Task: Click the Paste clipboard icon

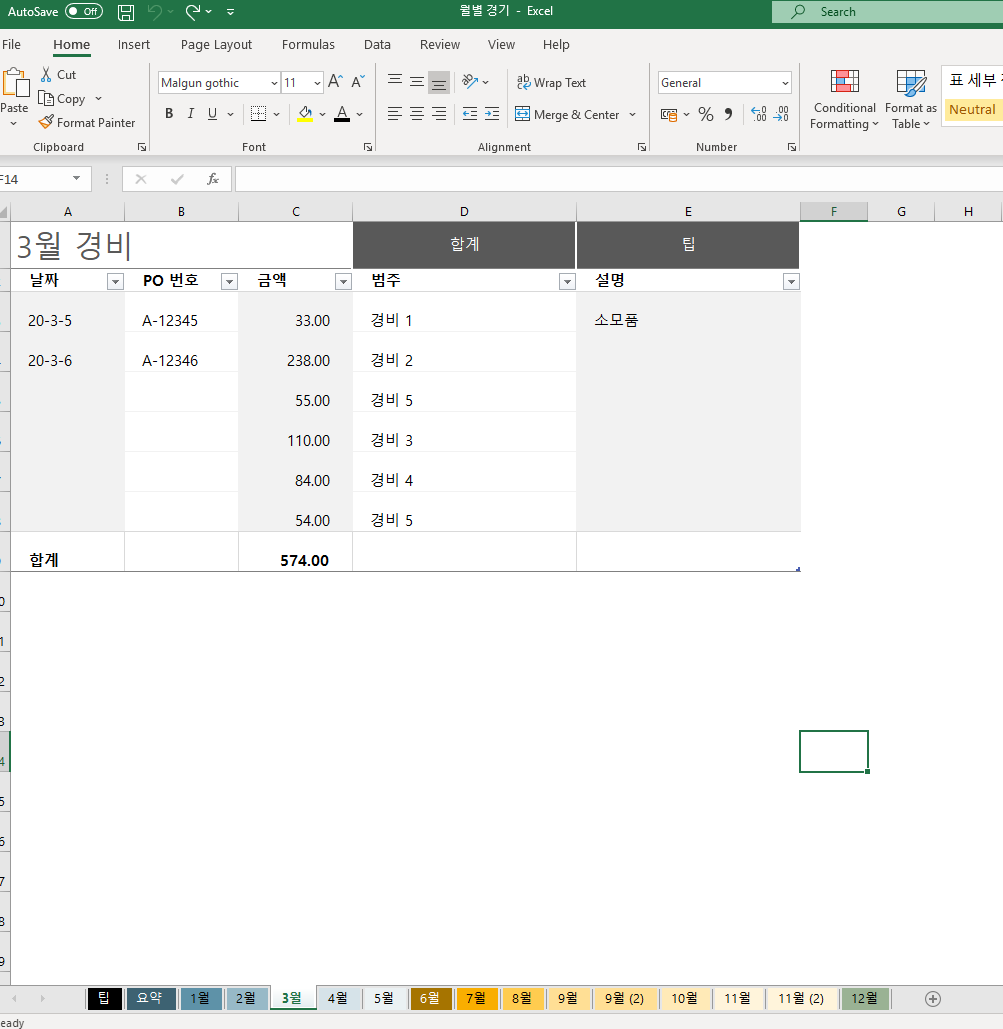Action: click(15, 84)
